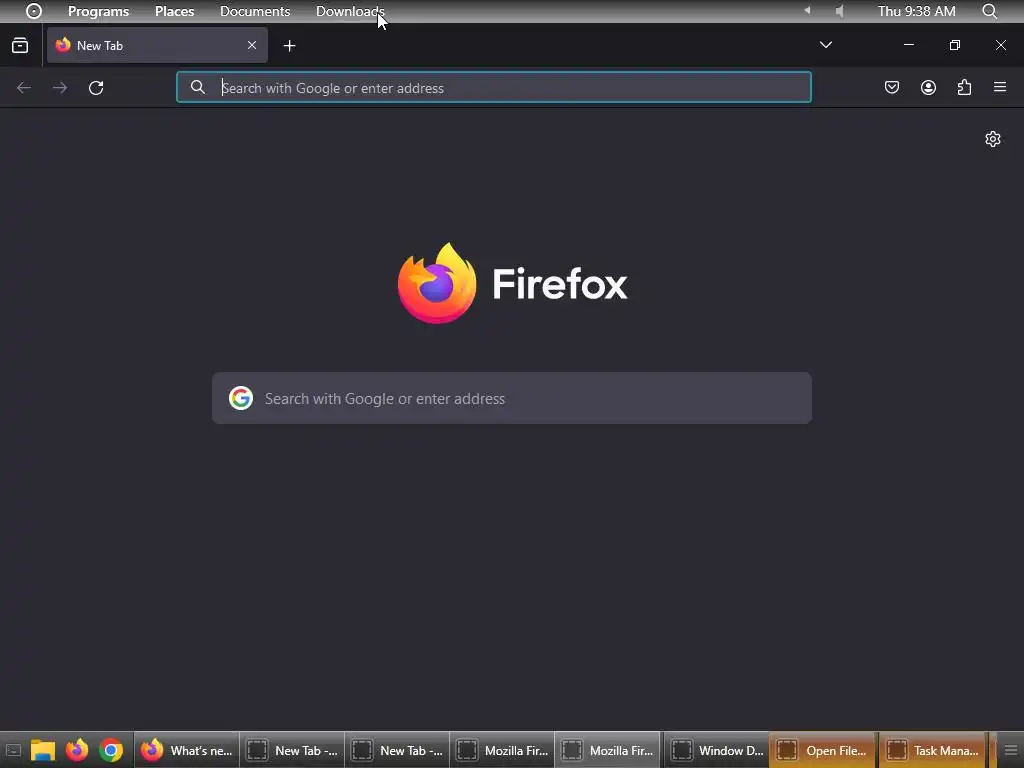
Task: Expand the tray arrow in top panel
Action: tap(807, 10)
